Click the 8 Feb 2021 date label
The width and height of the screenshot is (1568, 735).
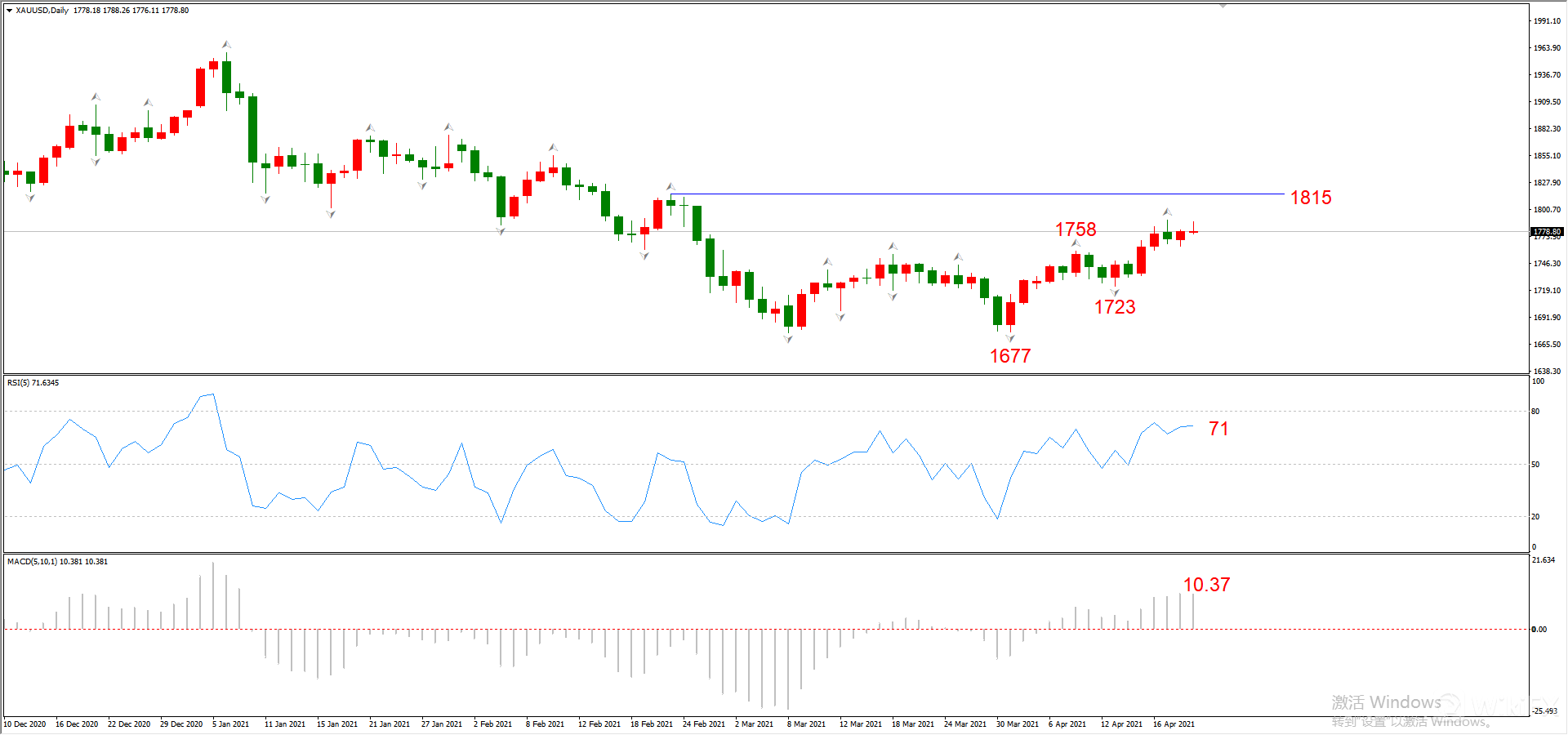coord(546,724)
